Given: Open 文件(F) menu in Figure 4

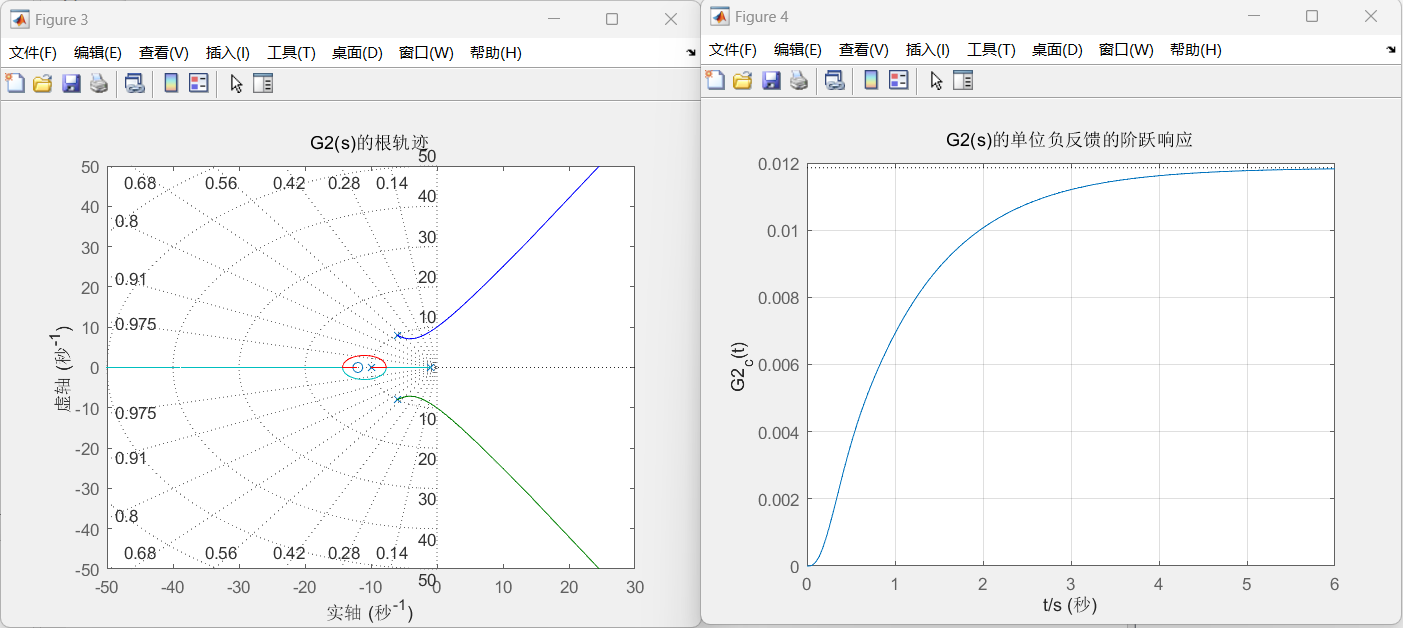Looking at the screenshot, I should coord(733,50).
